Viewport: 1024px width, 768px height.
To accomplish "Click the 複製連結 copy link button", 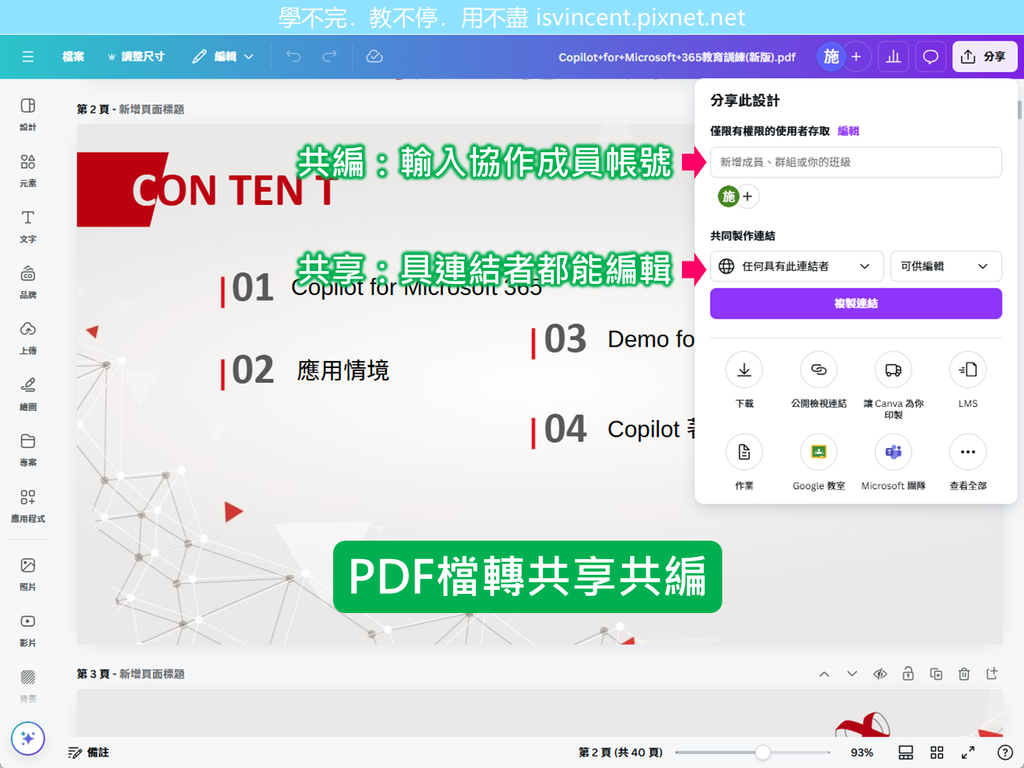I will pos(856,303).
